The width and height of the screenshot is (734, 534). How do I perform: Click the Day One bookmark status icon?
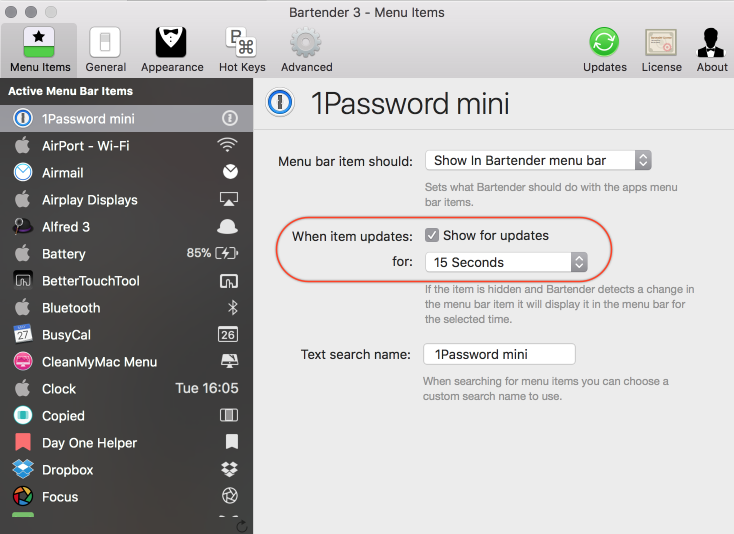232,441
